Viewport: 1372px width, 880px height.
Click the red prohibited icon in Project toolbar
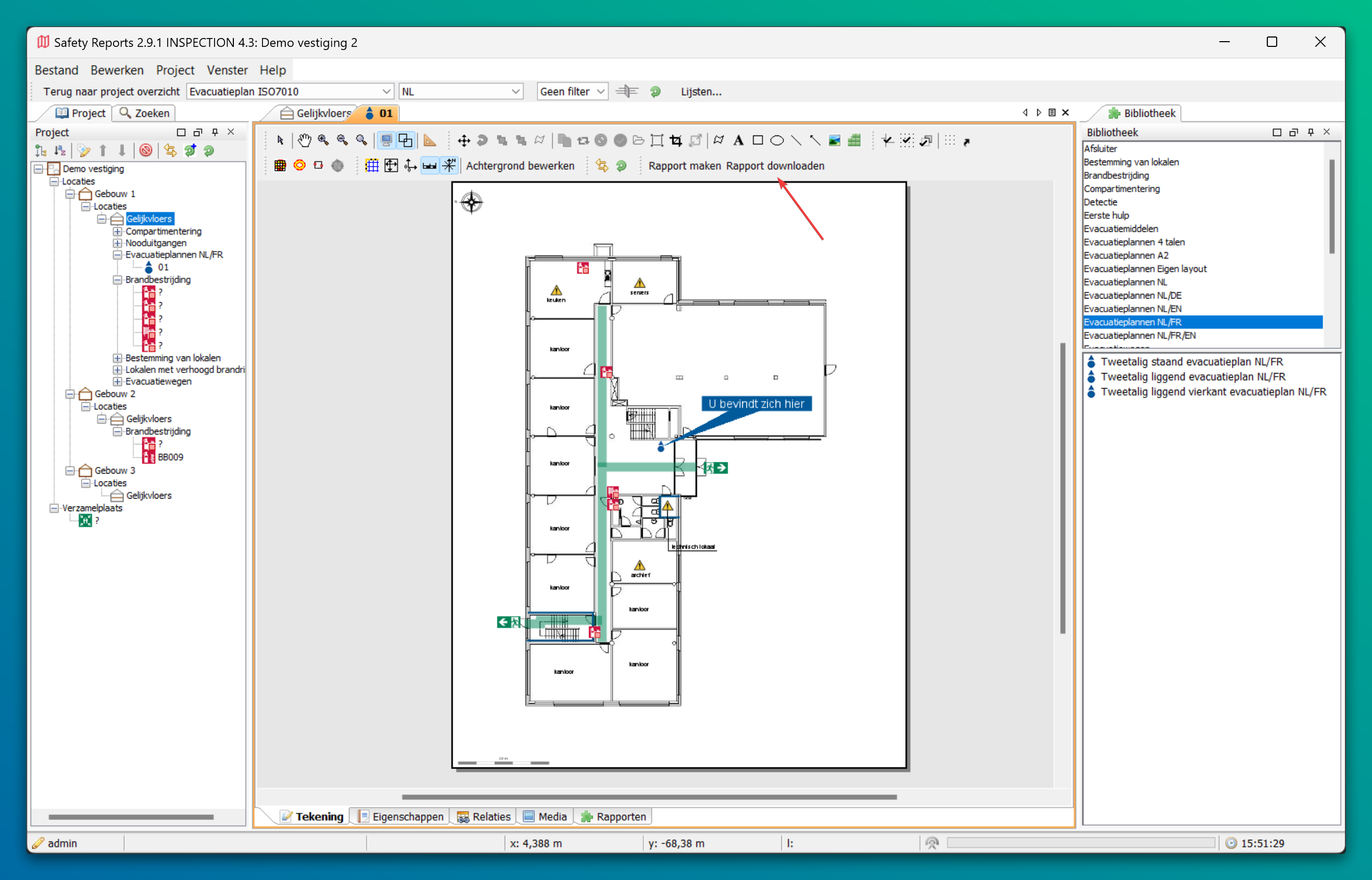pyautogui.click(x=146, y=151)
